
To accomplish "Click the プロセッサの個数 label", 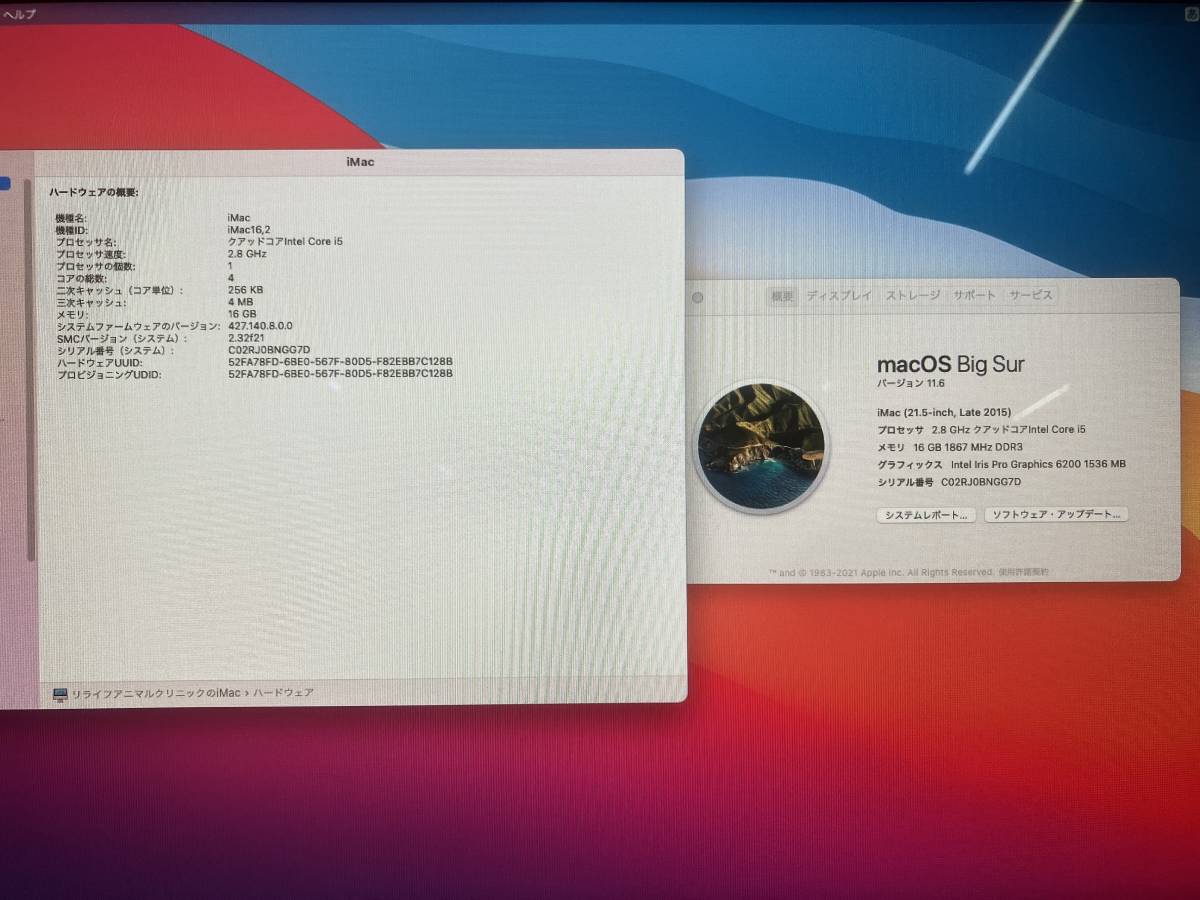I will 96,266.
